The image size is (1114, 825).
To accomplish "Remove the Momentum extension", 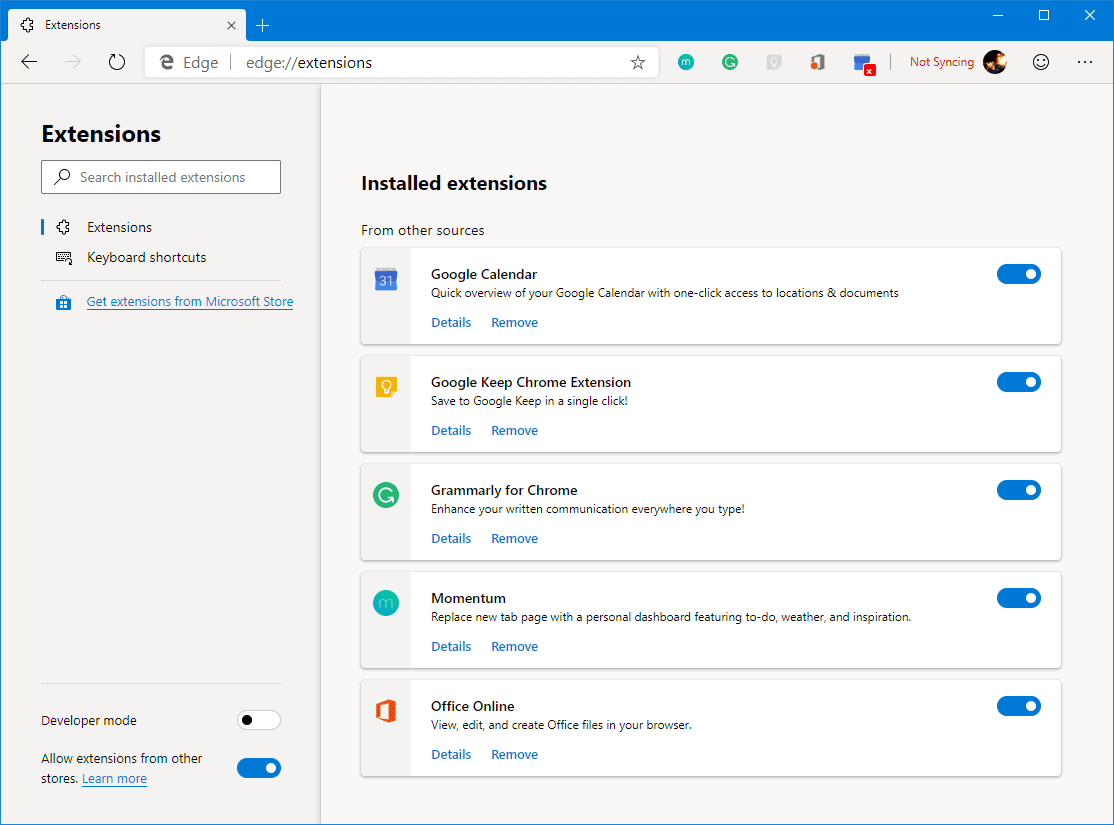I will point(514,646).
